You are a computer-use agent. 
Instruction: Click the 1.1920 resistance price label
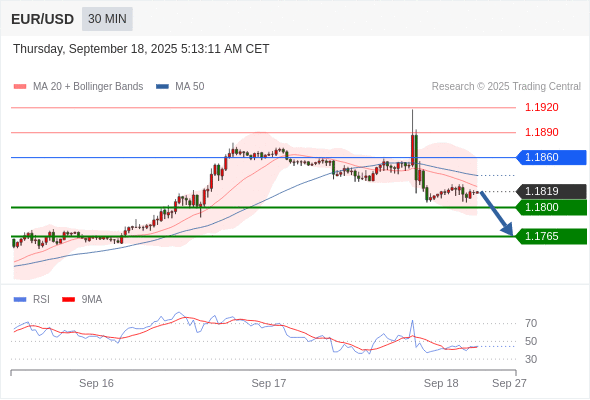point(541,108)
